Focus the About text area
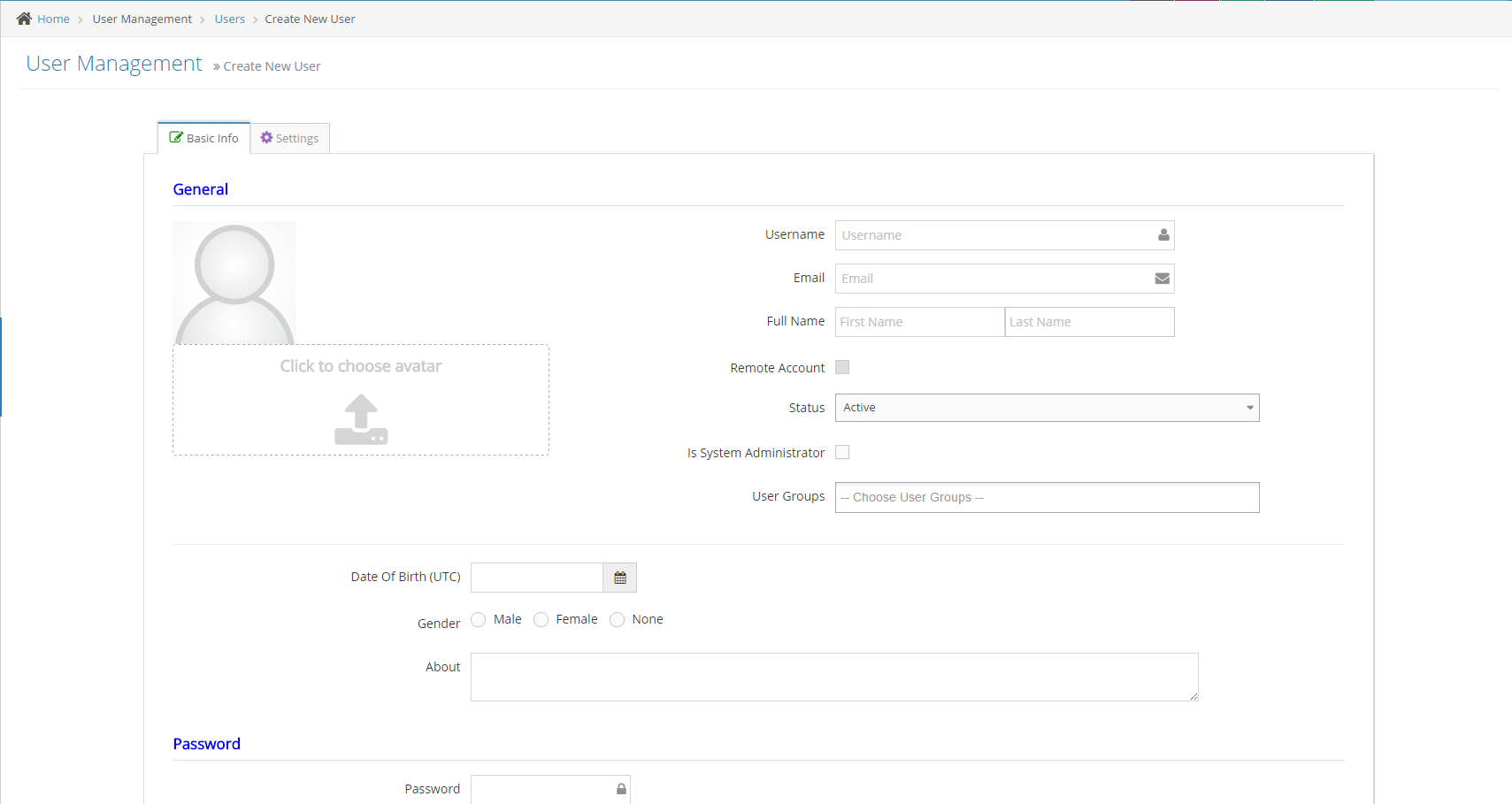Viewport: 1512px width, 804px height. click(833, 677)
